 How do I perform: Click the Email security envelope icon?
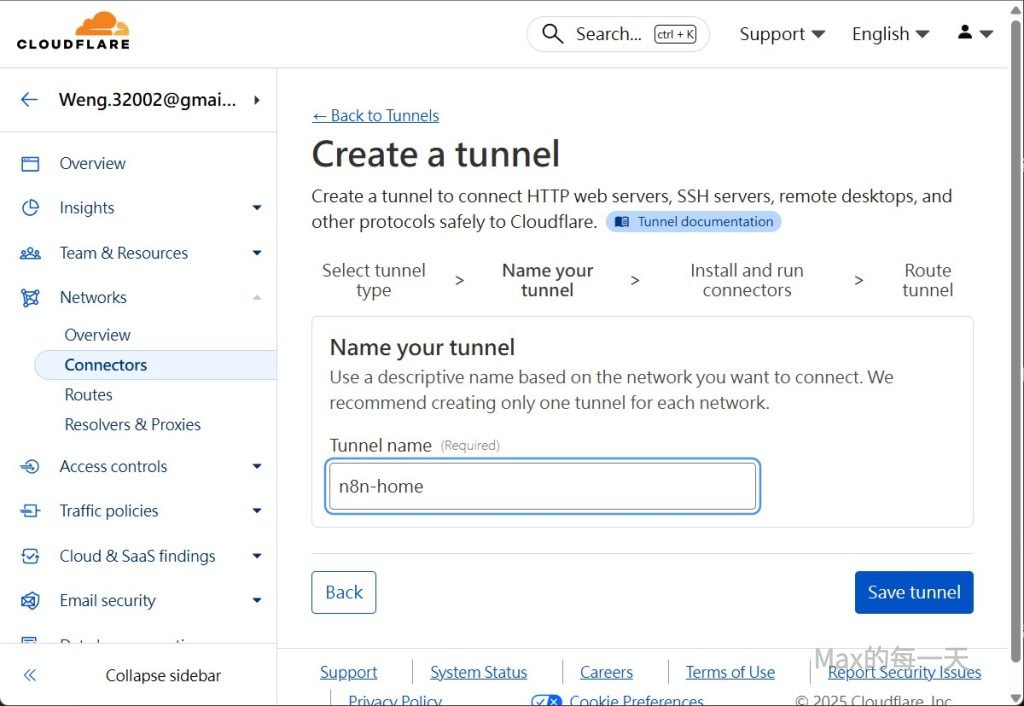(x=30, y=601)
